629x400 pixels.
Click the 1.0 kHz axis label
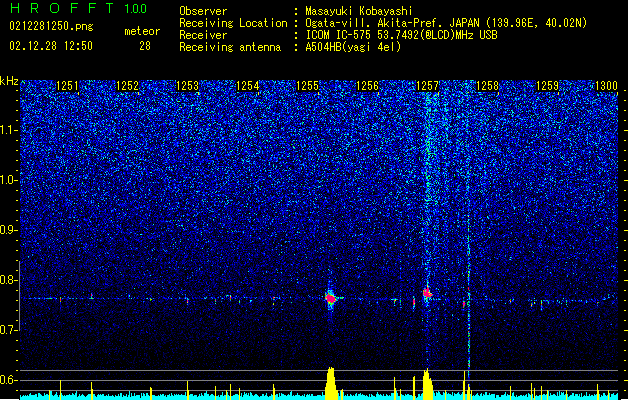pos(9,180)
